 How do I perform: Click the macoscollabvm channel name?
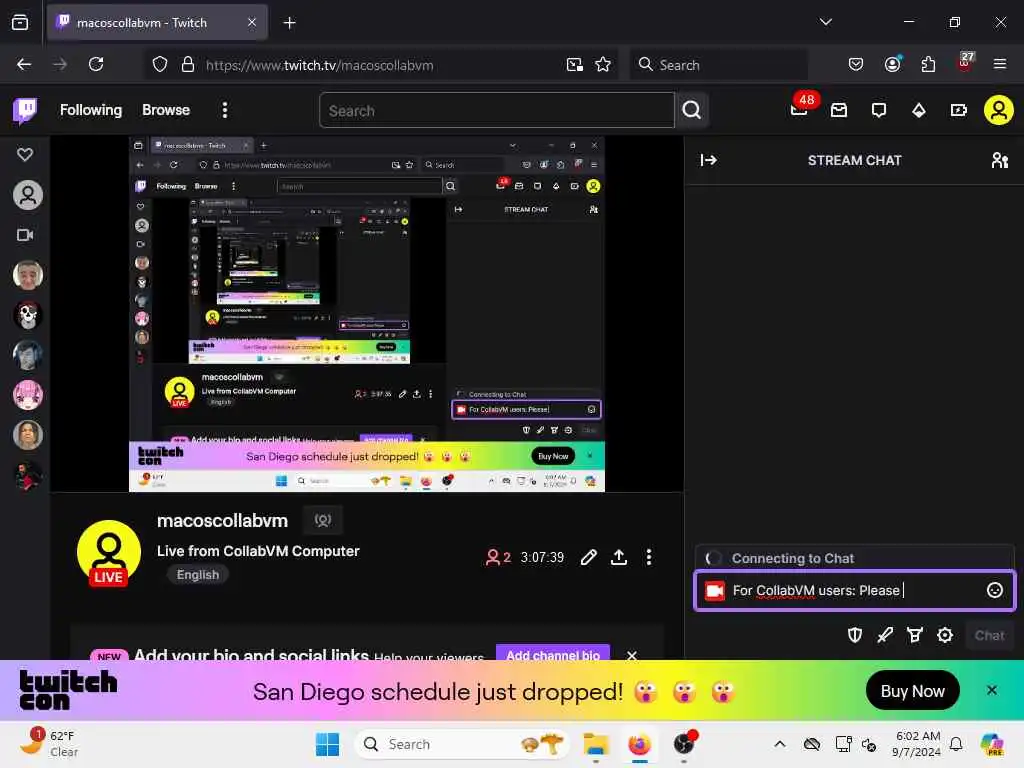[223, 520]
